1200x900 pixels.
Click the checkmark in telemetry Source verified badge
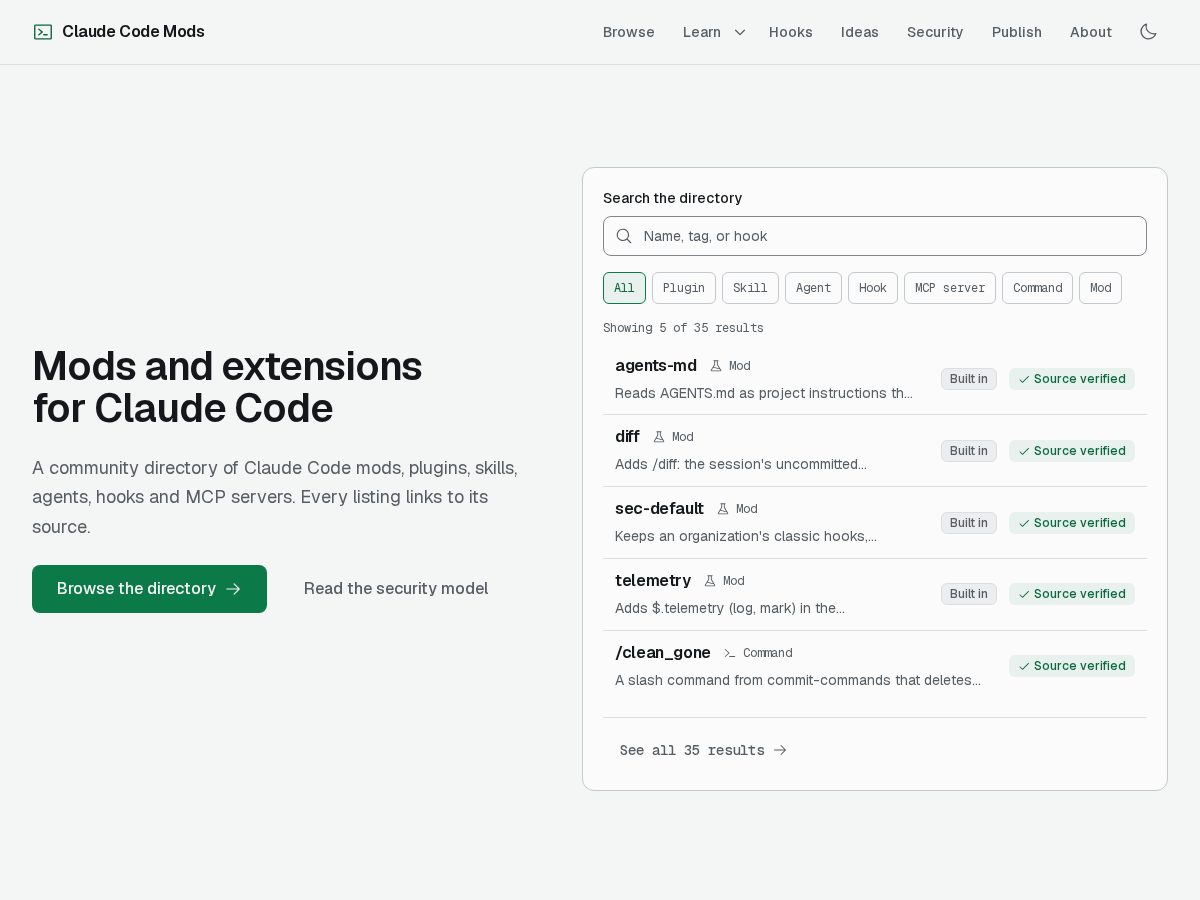1024,594
